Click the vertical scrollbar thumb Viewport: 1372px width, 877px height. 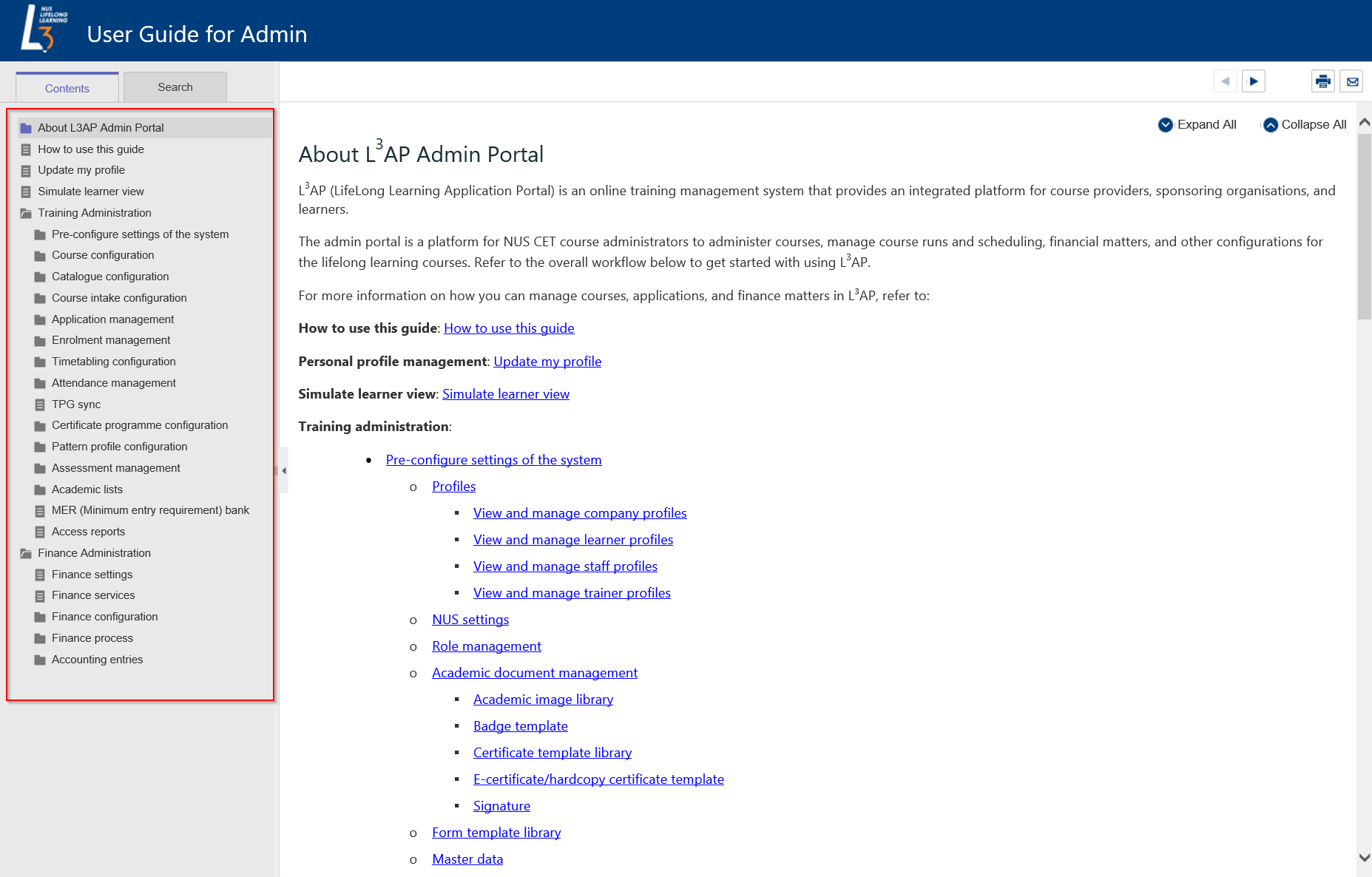click(x=1364, y=222)
